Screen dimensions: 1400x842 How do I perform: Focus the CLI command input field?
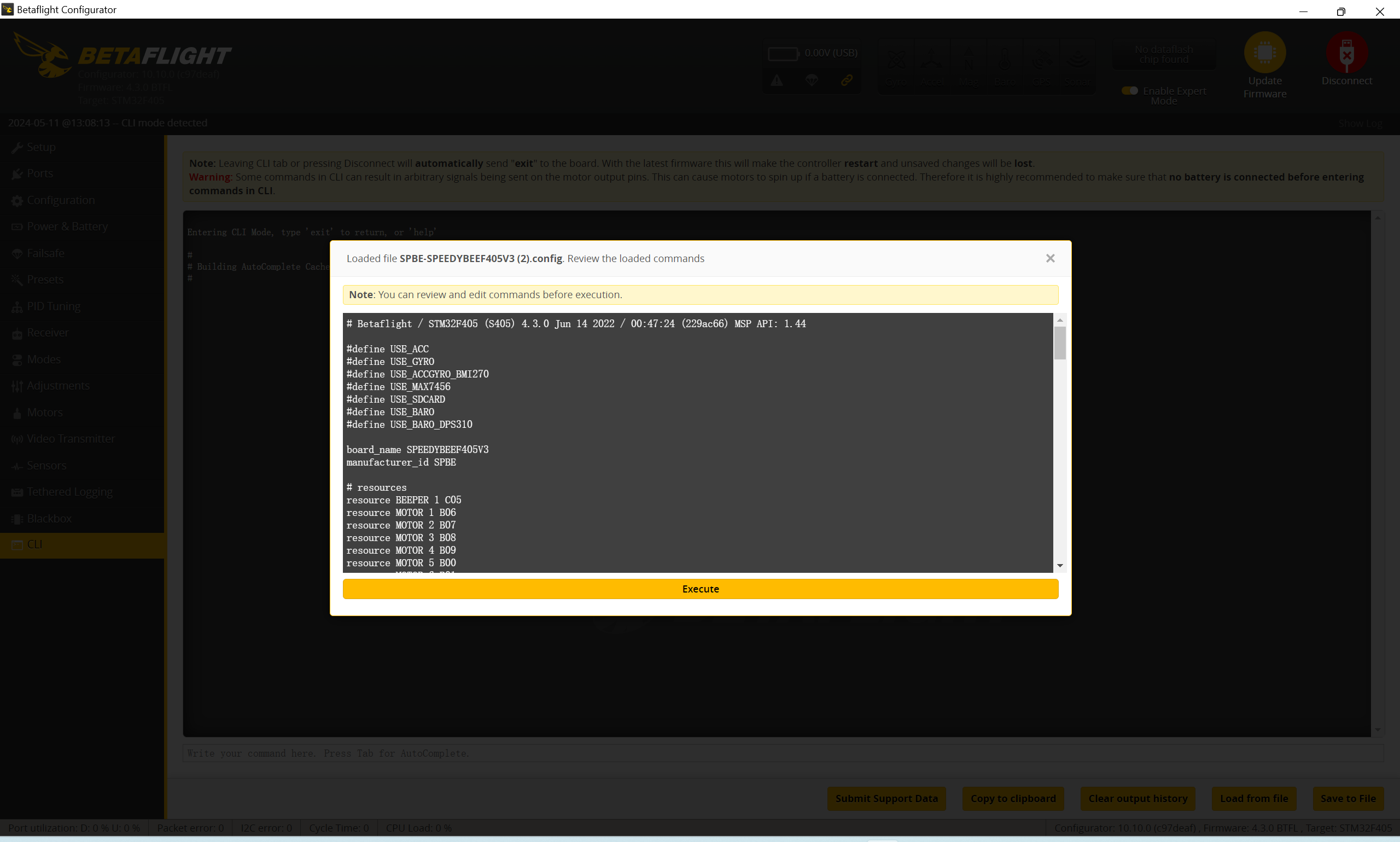(783, 753)
